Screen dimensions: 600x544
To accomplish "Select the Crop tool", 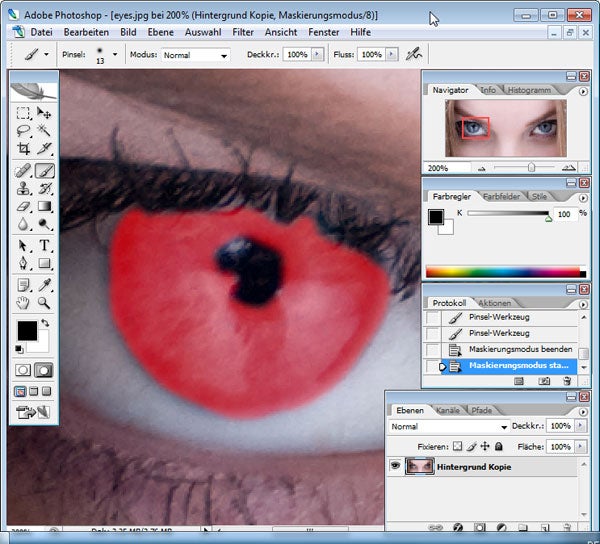I will (x=23, y=148).
